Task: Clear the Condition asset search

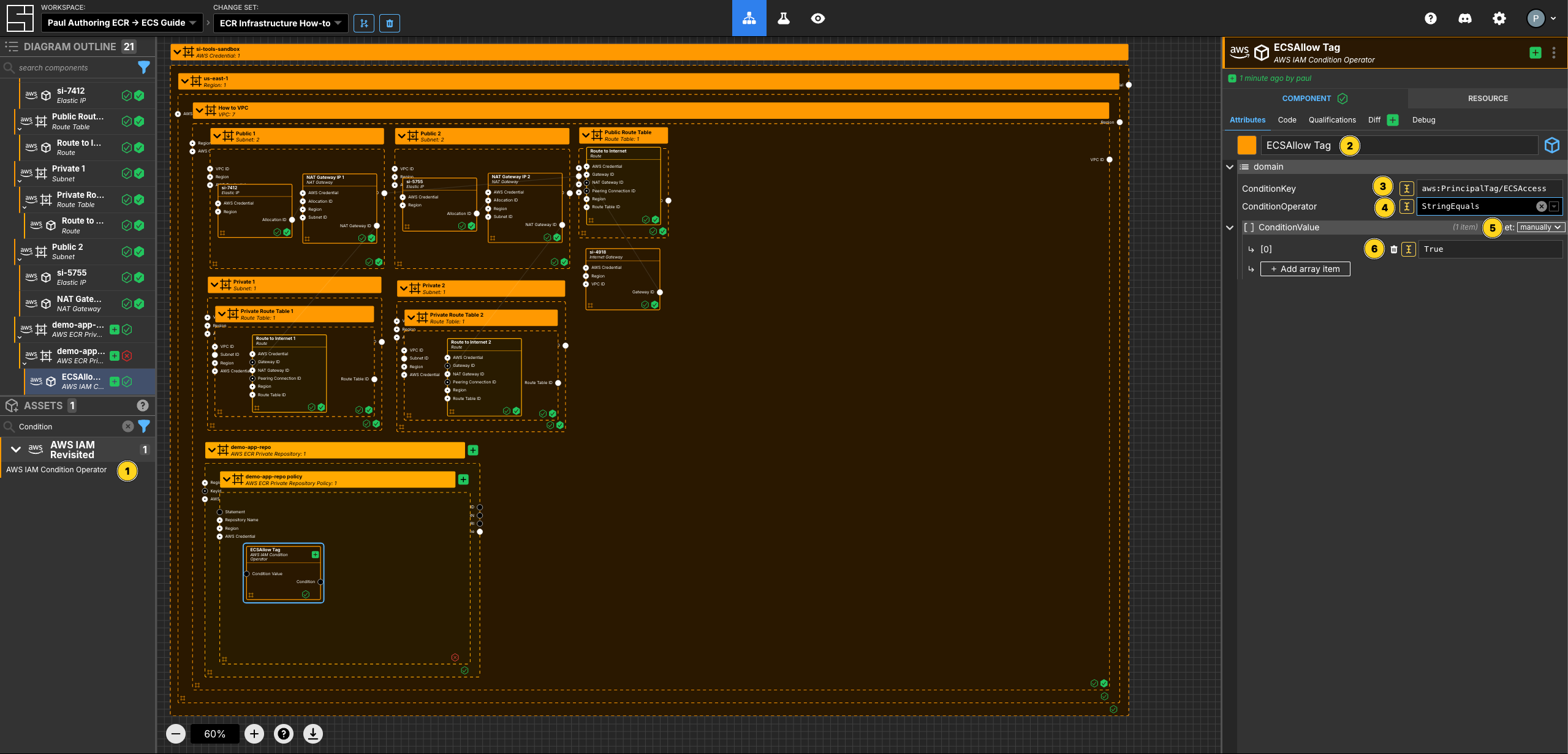Action: 127,426
